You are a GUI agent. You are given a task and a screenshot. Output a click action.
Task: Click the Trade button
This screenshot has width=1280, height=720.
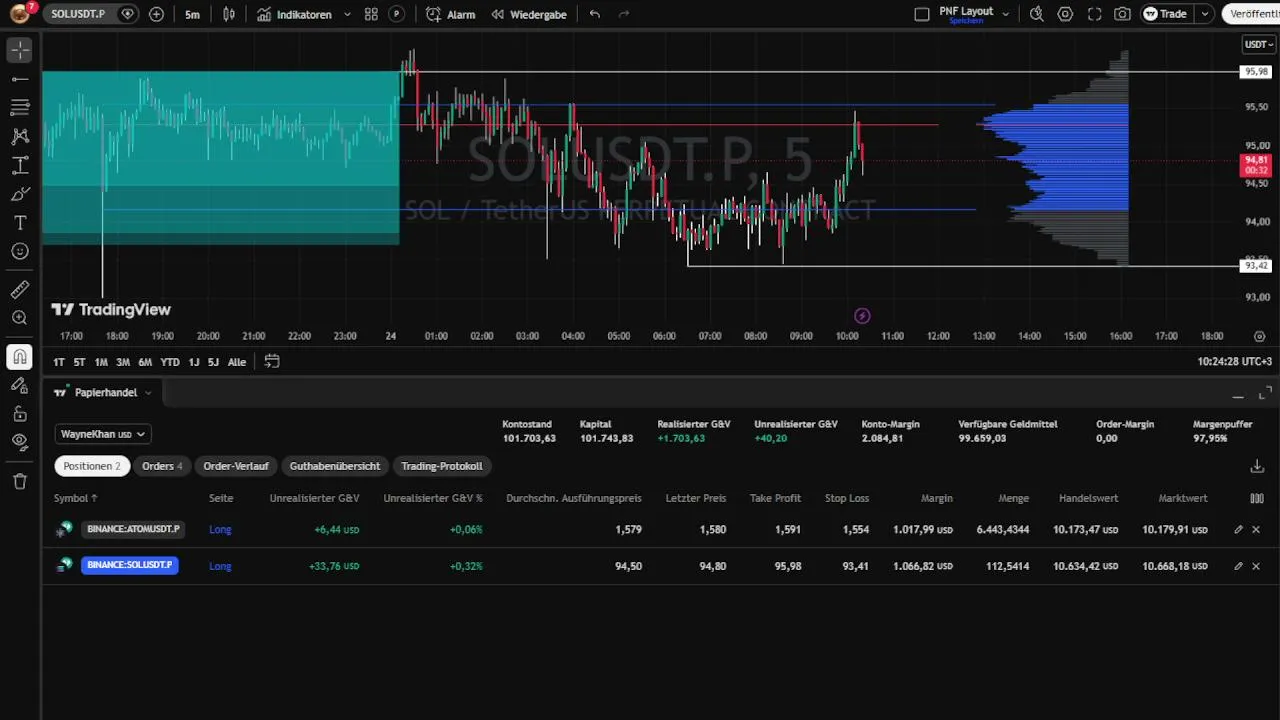[1165, 14]
